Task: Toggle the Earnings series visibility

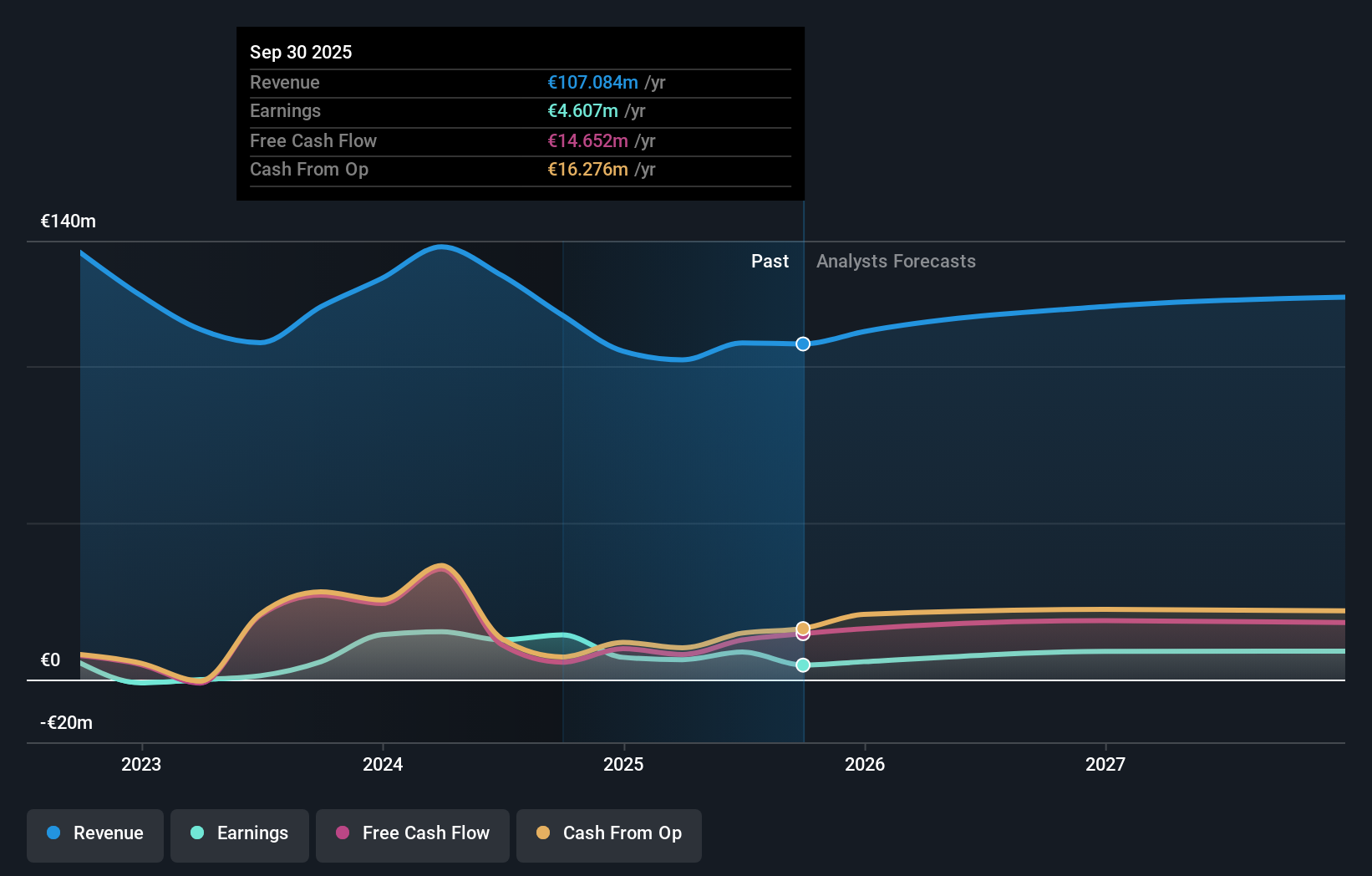Action: click(x=239, y=833)
